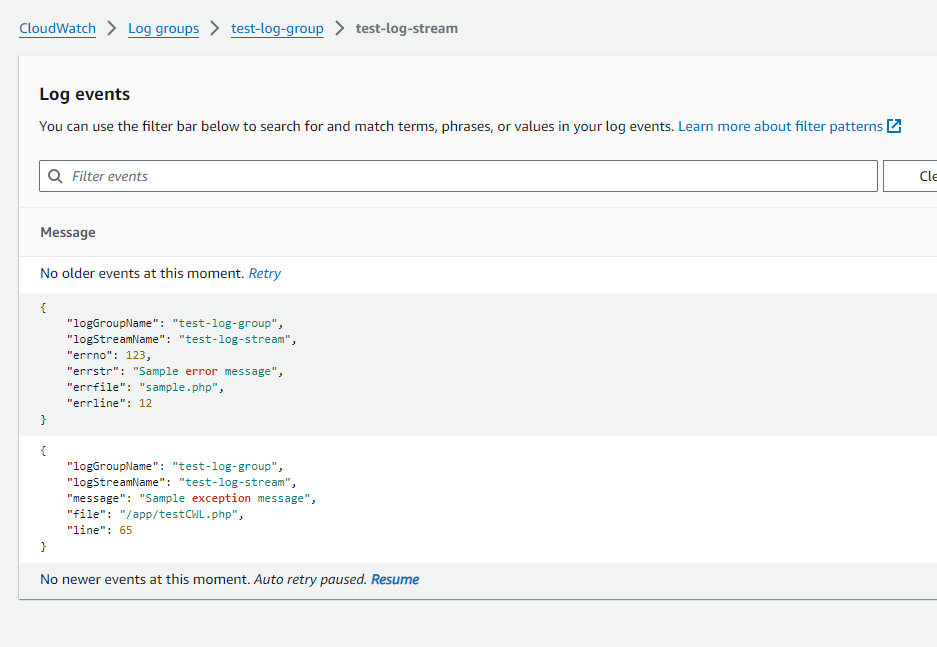Navigate to test-log-group breadcrumb

point(277,28)
